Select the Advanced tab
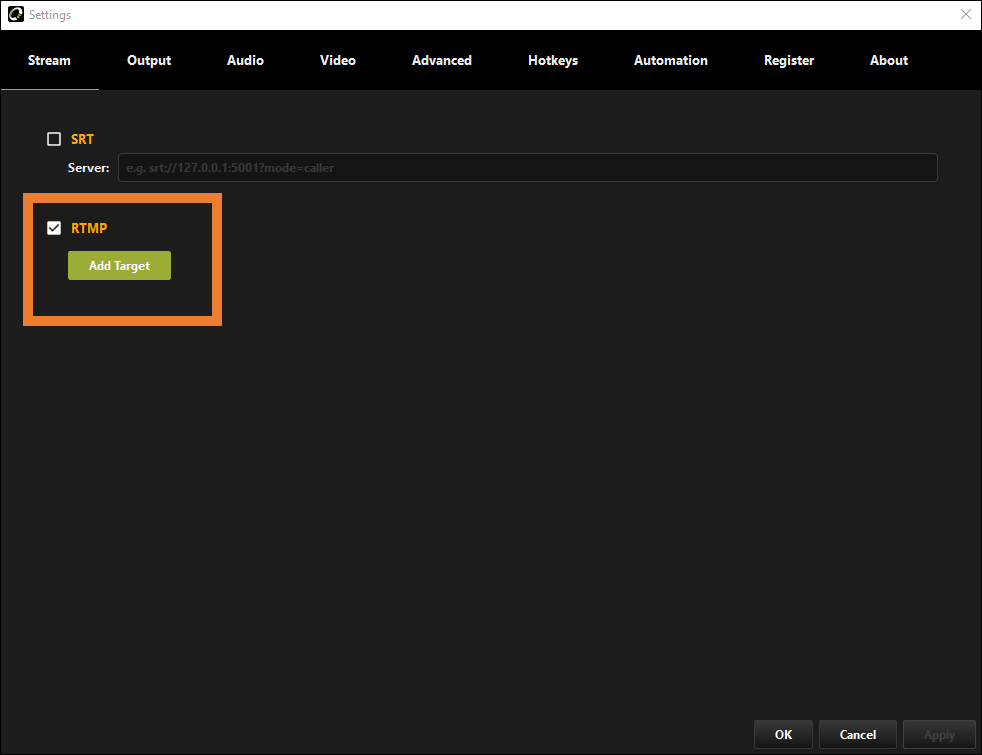The height and width of the screenshot is (755, 982). click(442, 60)
